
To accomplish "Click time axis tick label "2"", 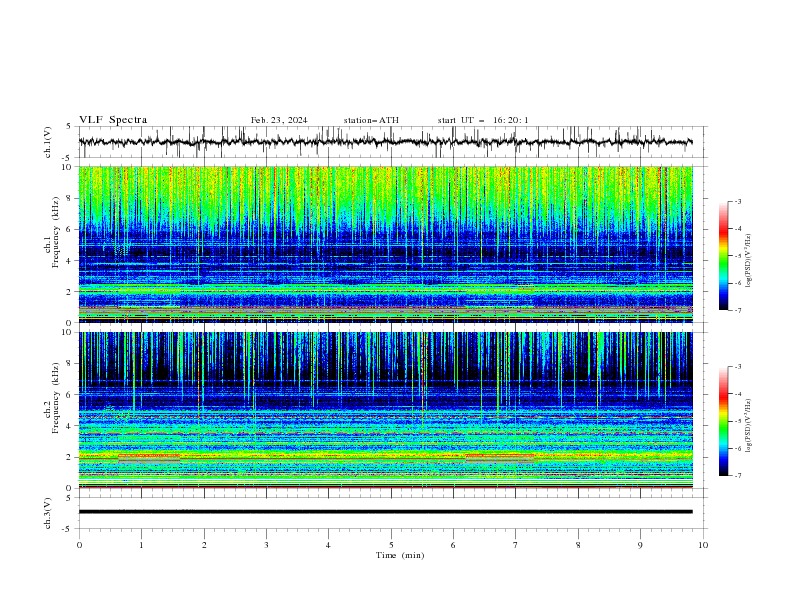I will [204, 545].
